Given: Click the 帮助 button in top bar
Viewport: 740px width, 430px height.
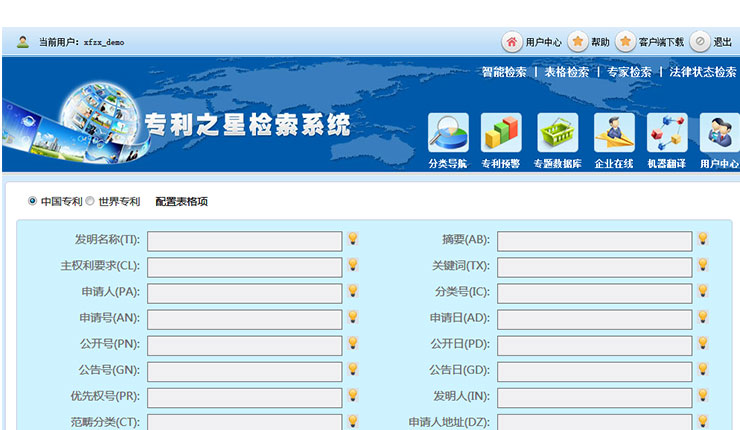Looking at the screenshot, I should click(589, 42).
